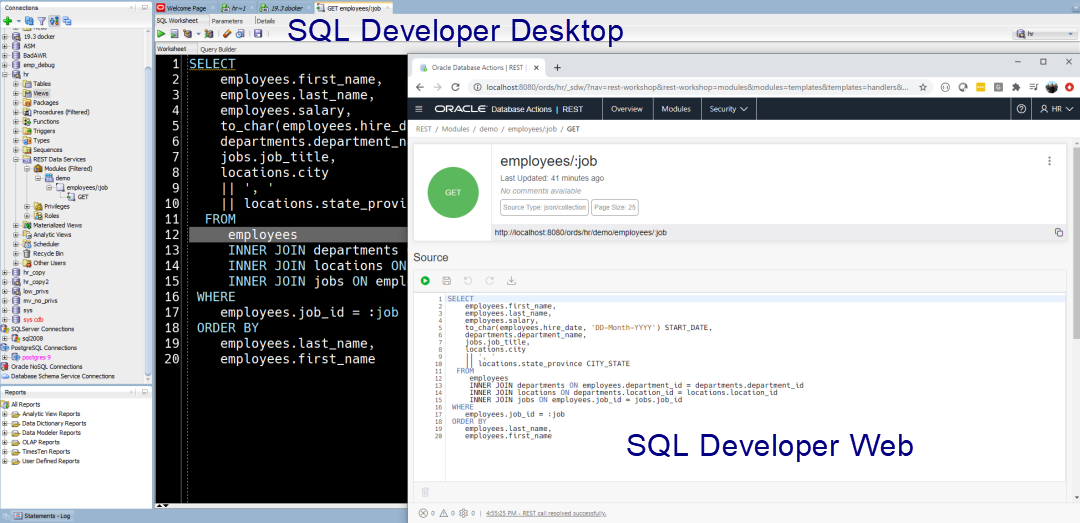This screenshot has height=523, width=1080.
Task: Expand the Tables node under hr
Action: (x=17, y=83)
